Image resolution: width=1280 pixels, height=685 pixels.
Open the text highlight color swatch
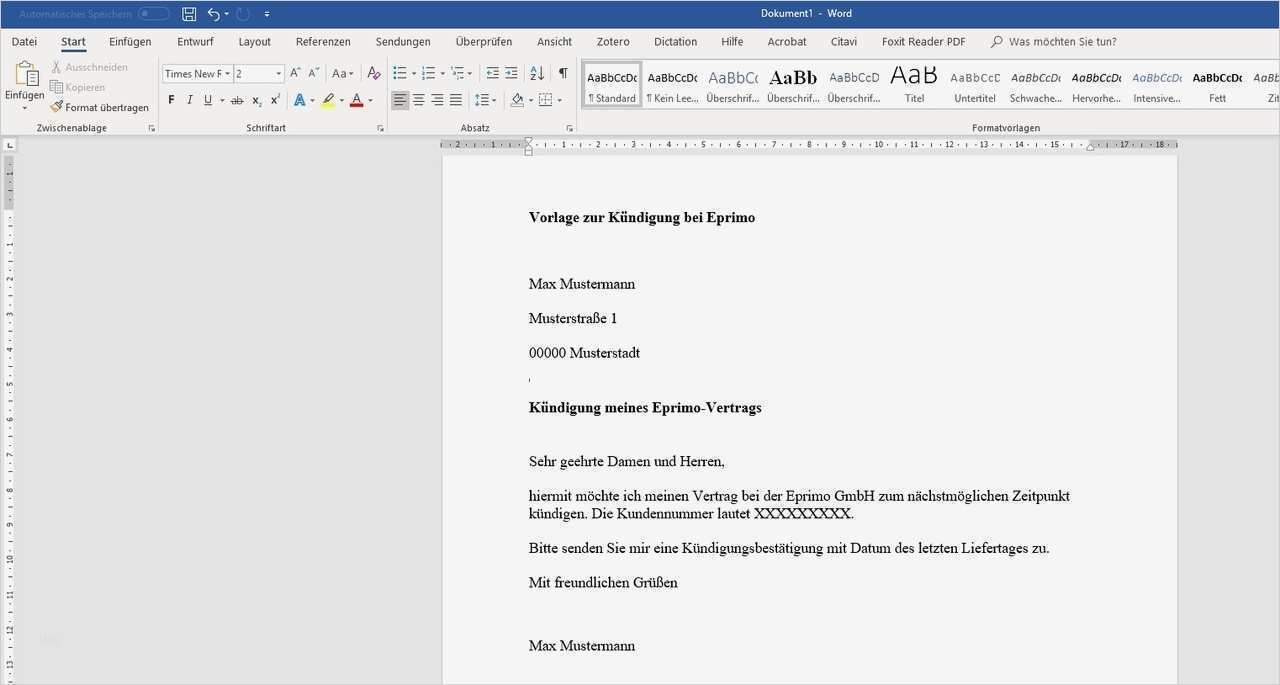point(327,99)
